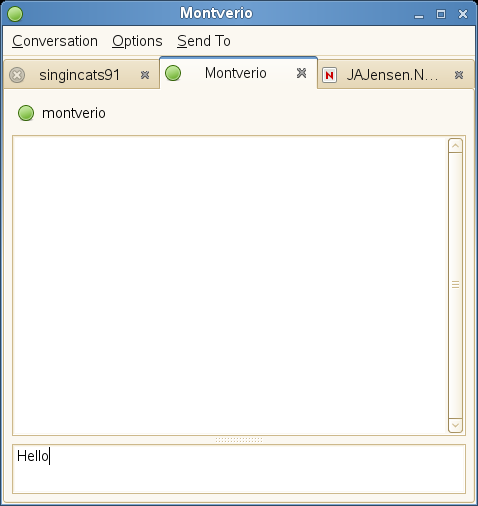Click the green status icon beside montverio name
Image resolution: width=478 pixels, height=506 pixels.
tap(26, 113)
